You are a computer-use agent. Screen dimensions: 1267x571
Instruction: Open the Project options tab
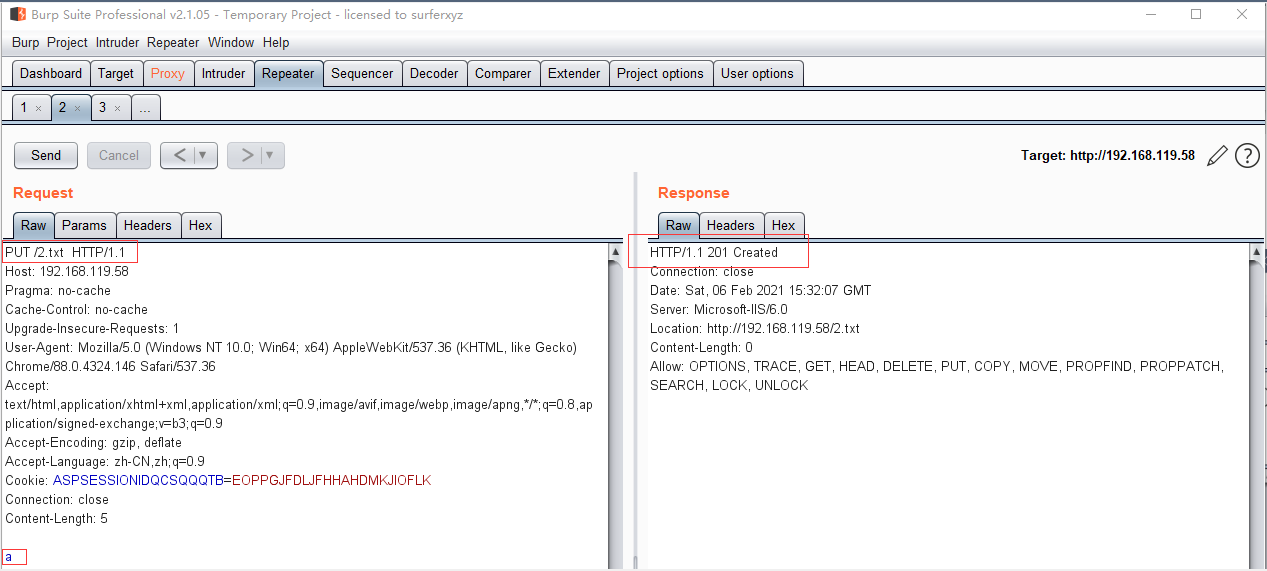pyautogui.click(x=660, y=73)
